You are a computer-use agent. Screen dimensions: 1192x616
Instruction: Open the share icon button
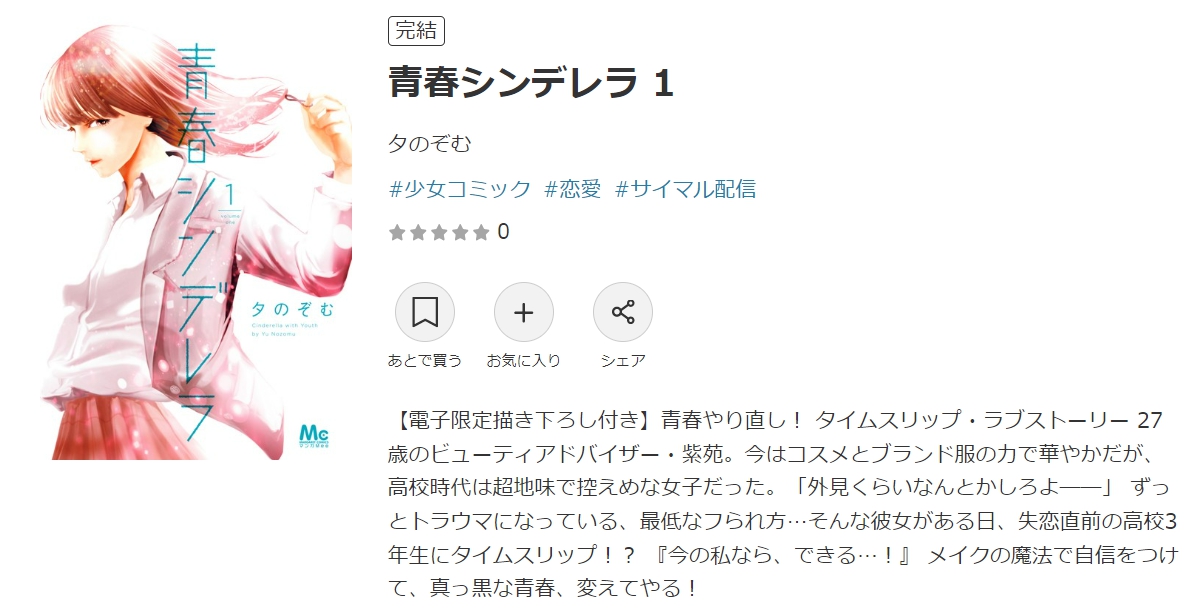623,312
